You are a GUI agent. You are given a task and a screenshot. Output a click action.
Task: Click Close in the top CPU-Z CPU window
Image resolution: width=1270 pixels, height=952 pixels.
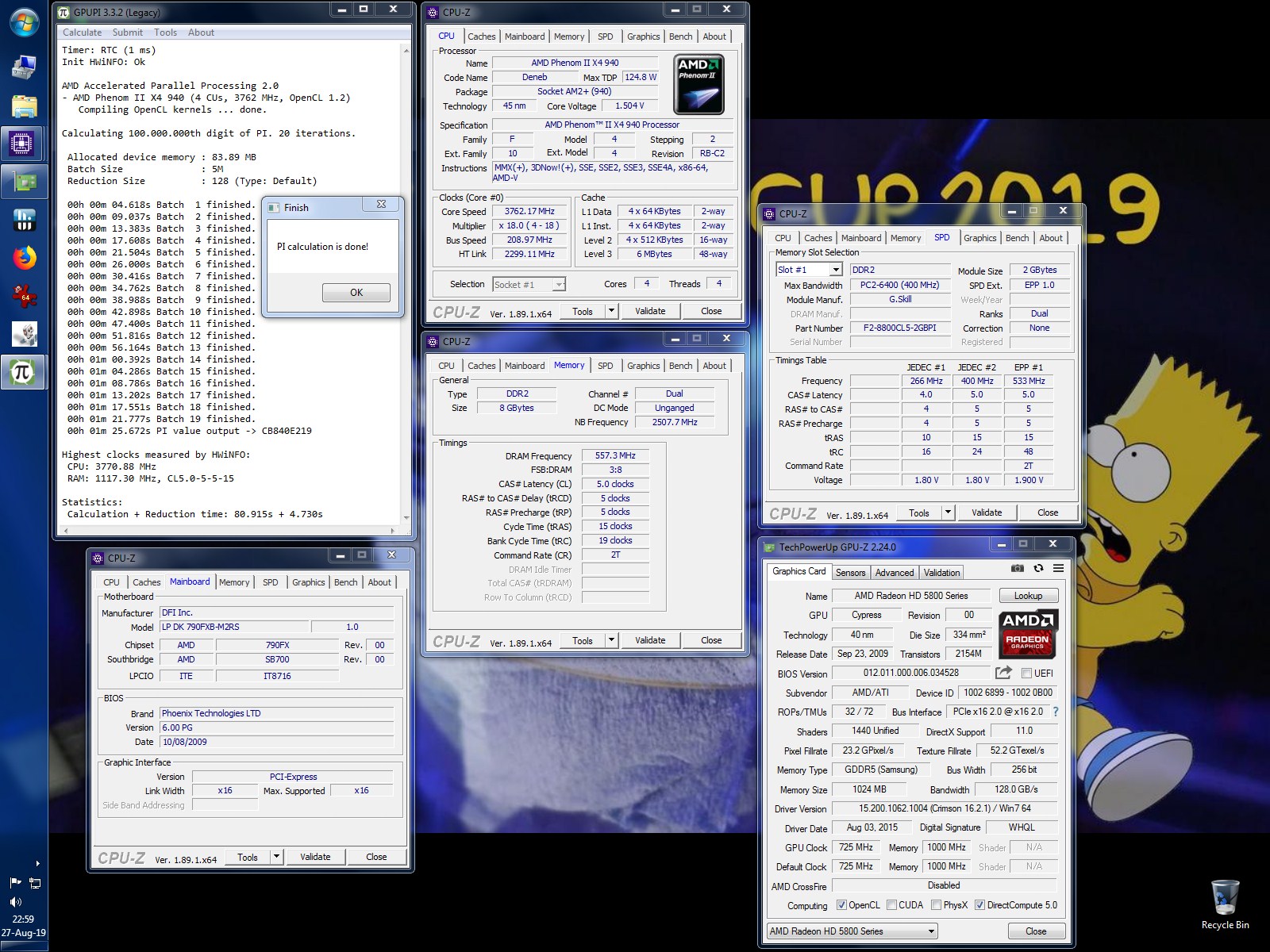click(711, 311)
